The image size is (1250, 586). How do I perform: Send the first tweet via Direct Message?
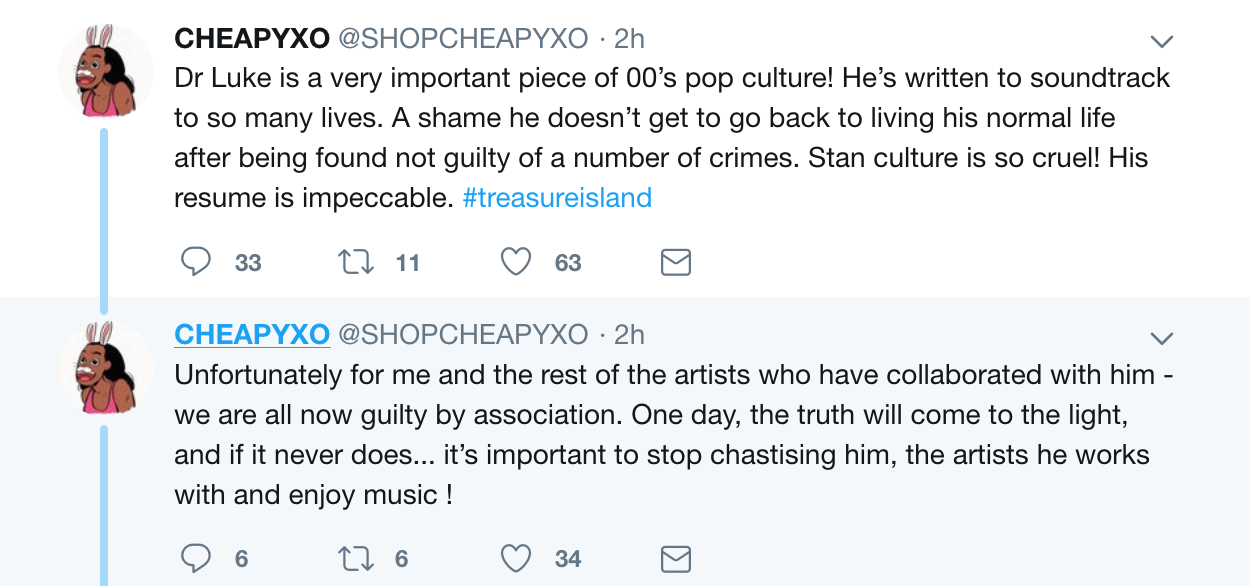pyautogui.click(x=676, y=262)
